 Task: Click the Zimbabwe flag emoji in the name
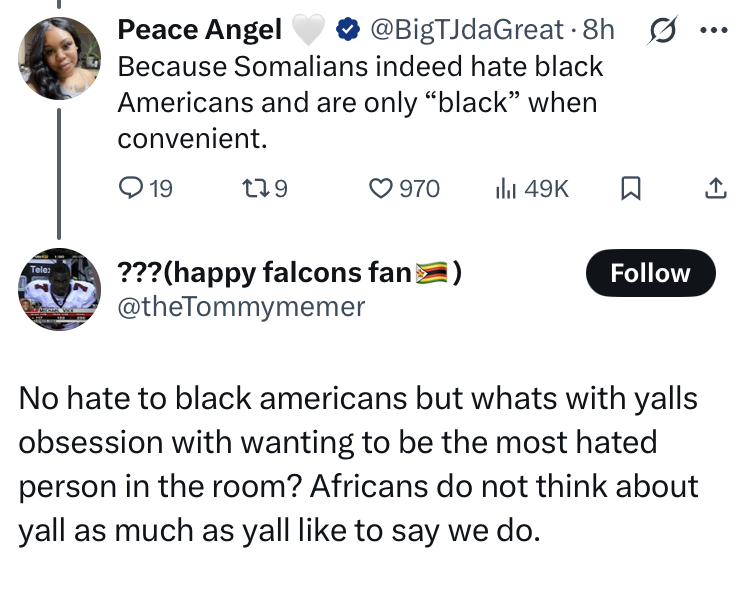click(435, 272)
